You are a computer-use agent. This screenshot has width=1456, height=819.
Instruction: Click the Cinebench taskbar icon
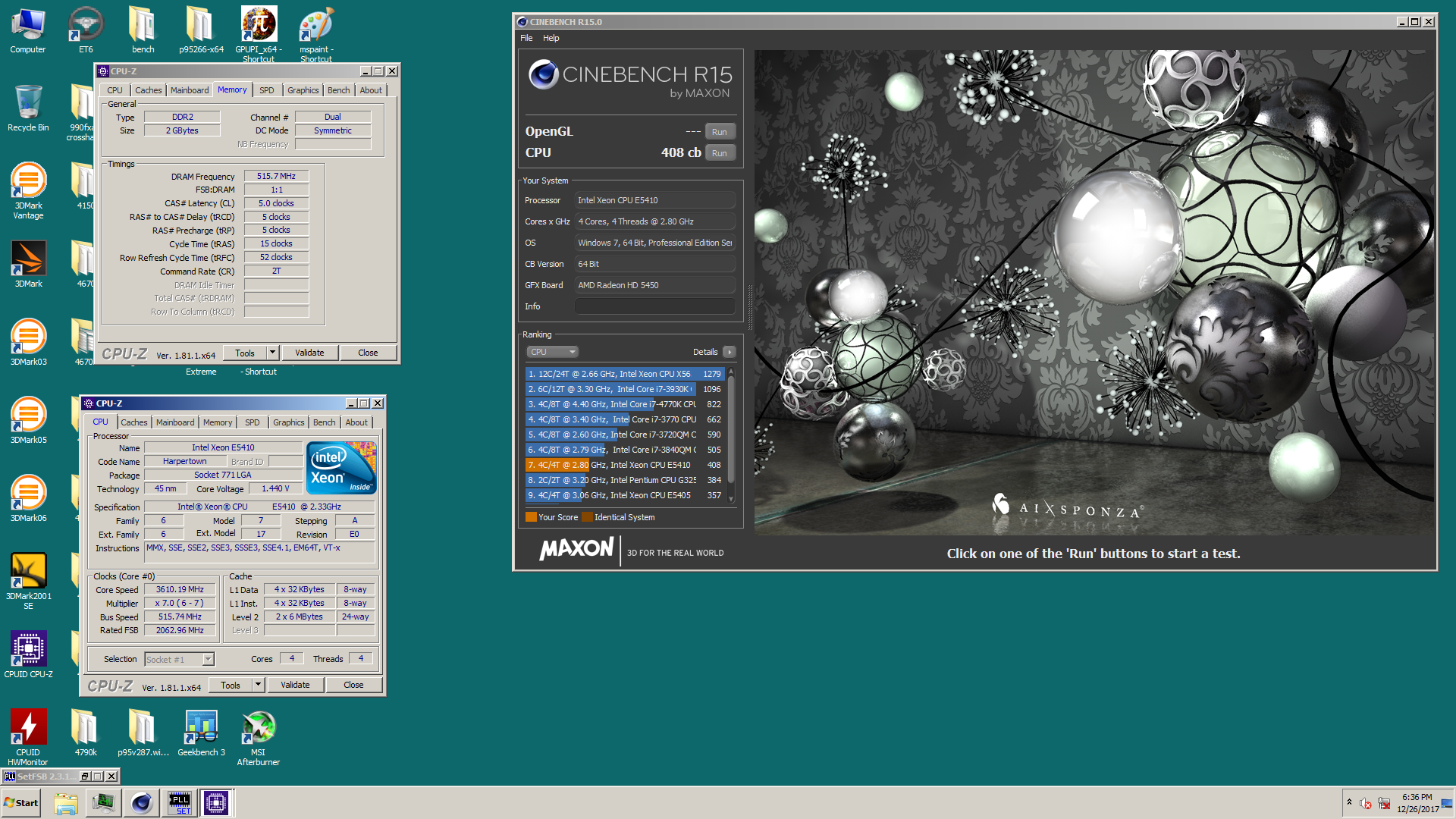point(141,803)
